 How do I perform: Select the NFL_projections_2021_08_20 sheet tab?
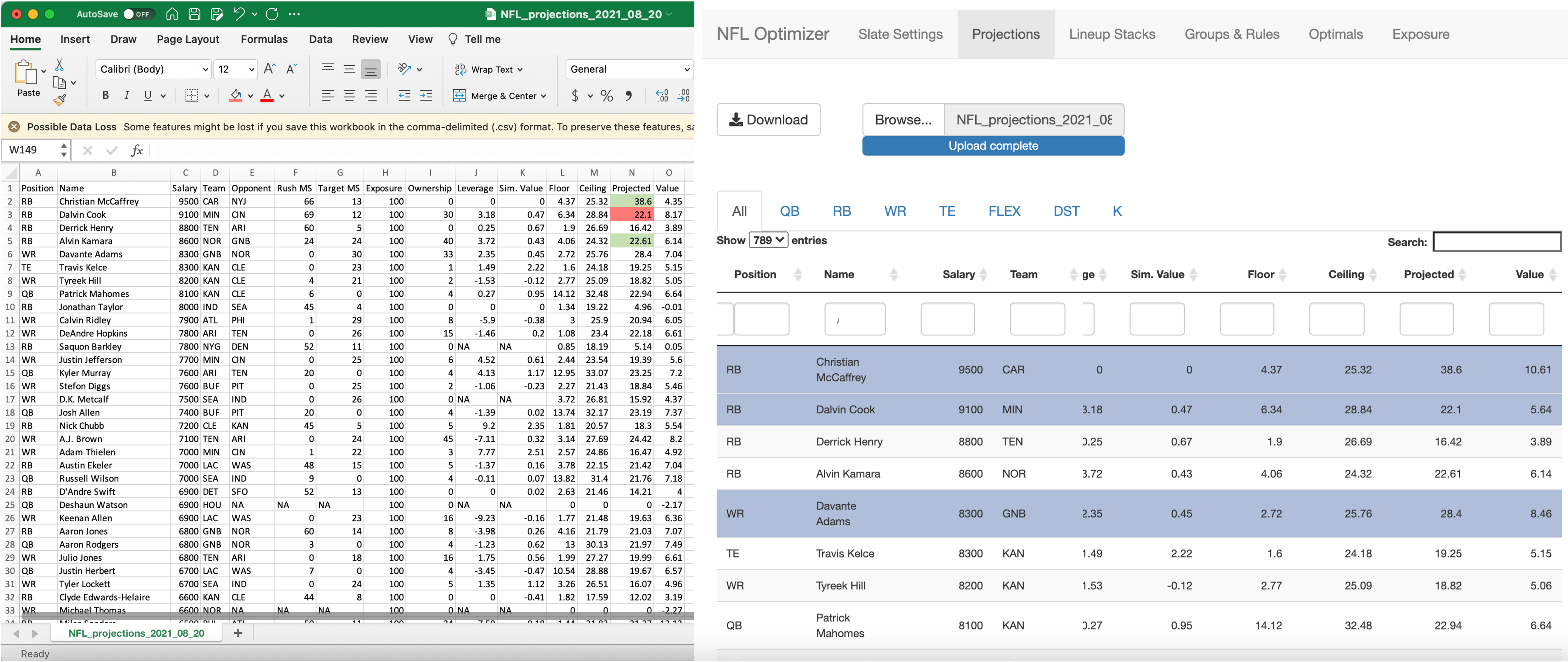(x=136, y=633)
